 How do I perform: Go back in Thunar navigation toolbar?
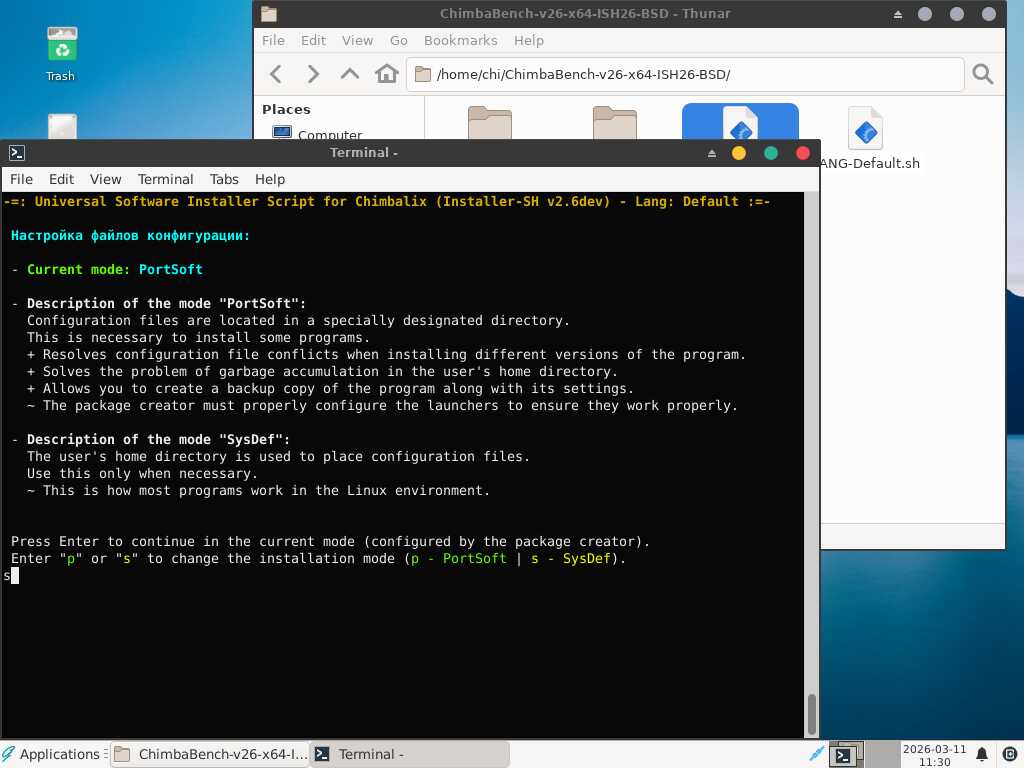(x=276, y=74)
